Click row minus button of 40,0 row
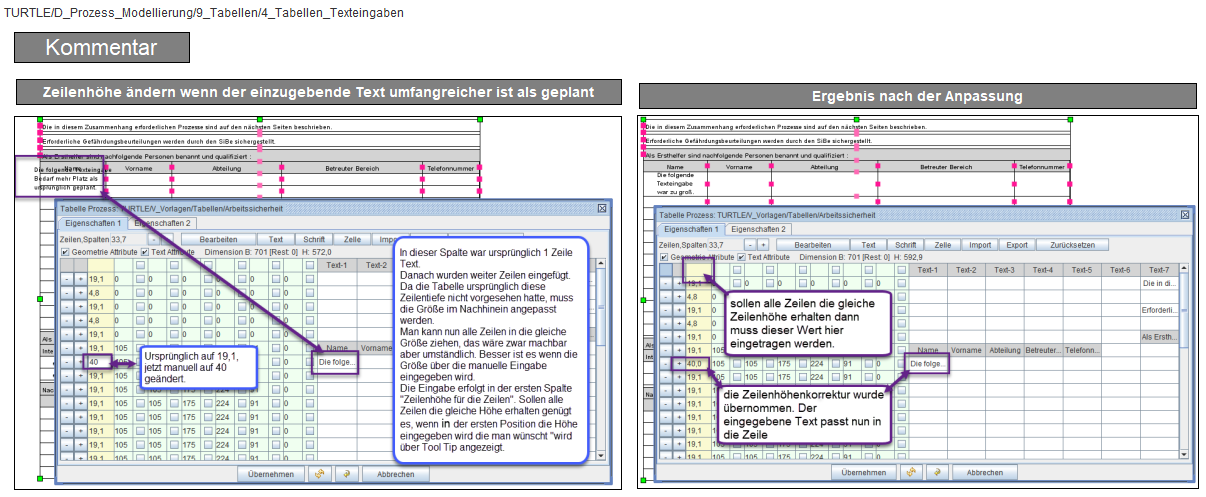The image size is (1206, 497). click(665, 364)
